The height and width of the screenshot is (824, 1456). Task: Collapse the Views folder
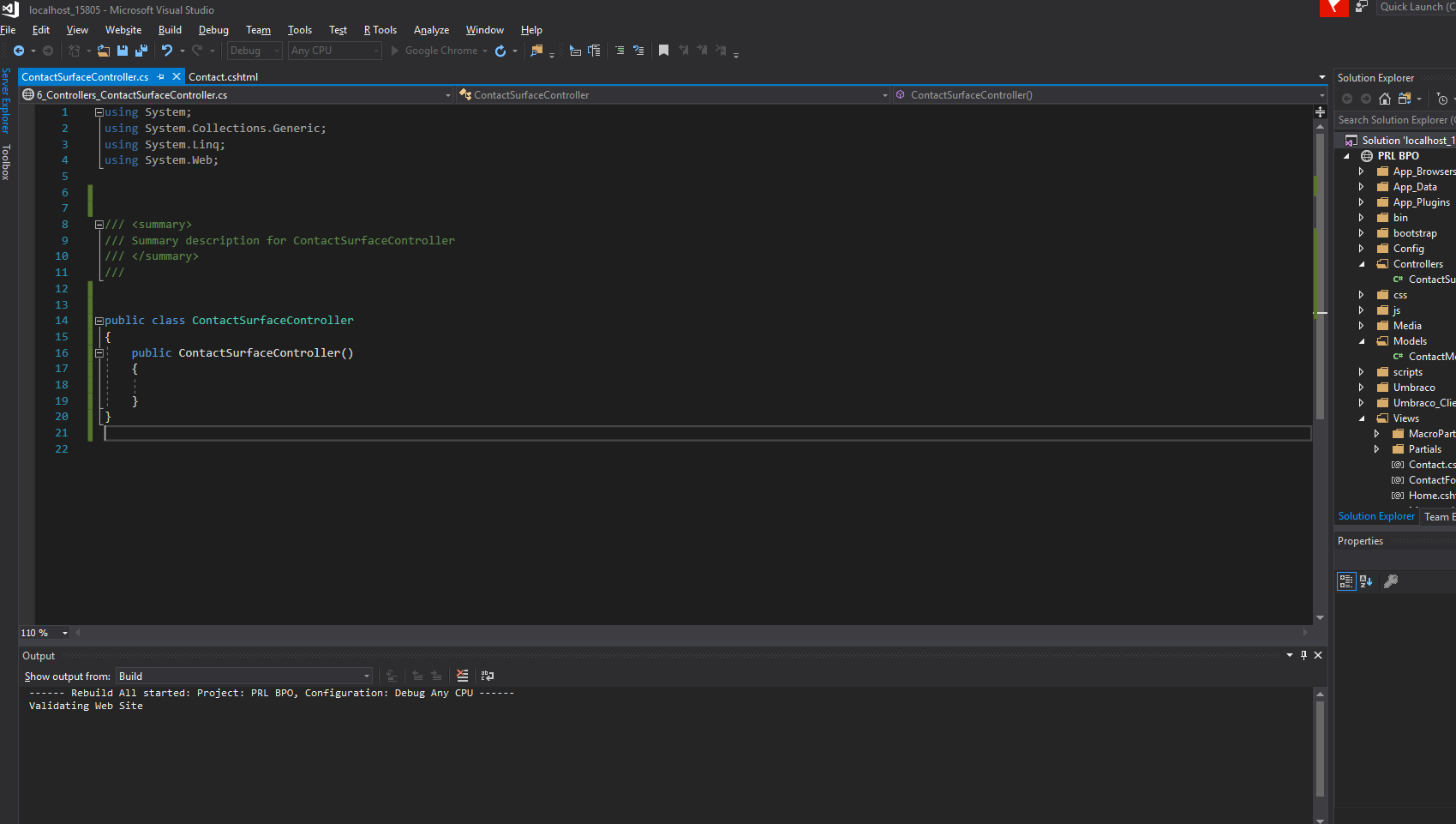click(x=1361, y=418)
